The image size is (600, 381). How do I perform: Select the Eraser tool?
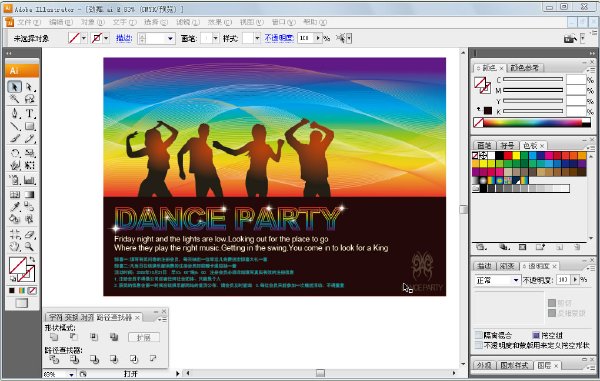click(29, 234)
